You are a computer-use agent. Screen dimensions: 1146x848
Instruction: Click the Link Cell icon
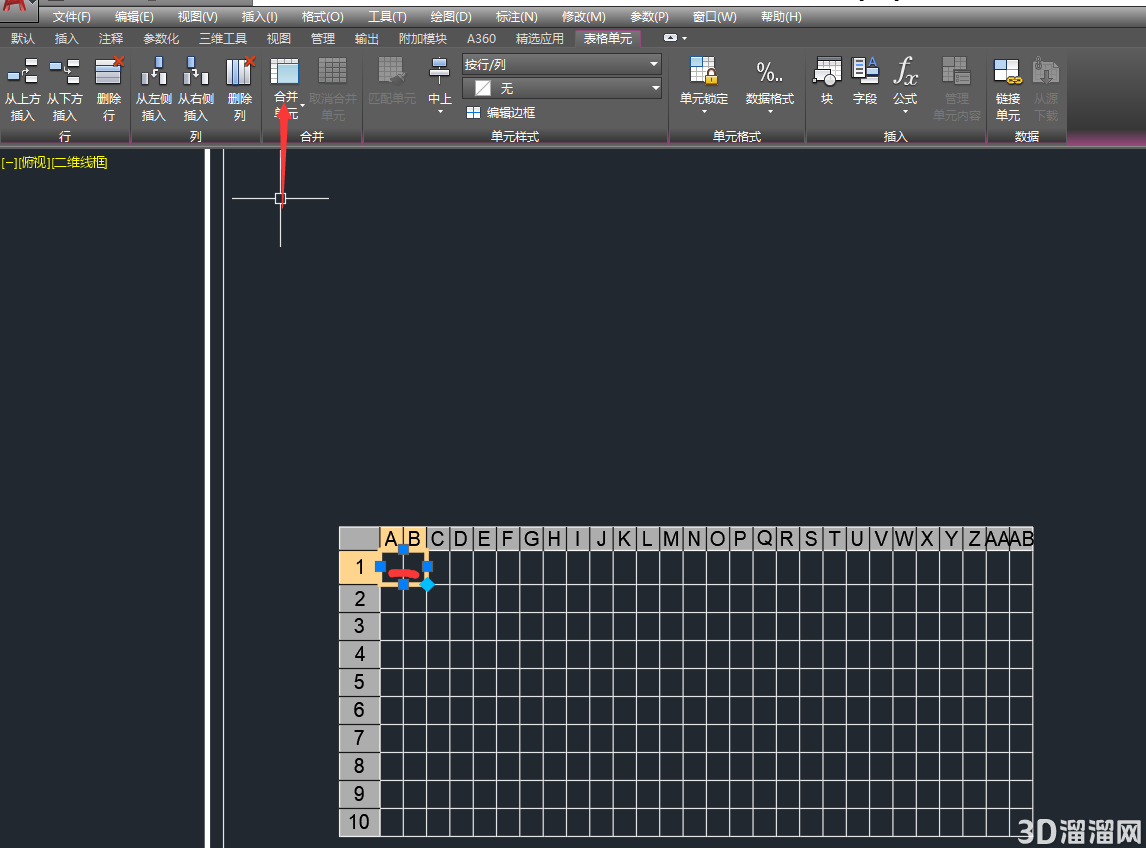pos(1007,72)
